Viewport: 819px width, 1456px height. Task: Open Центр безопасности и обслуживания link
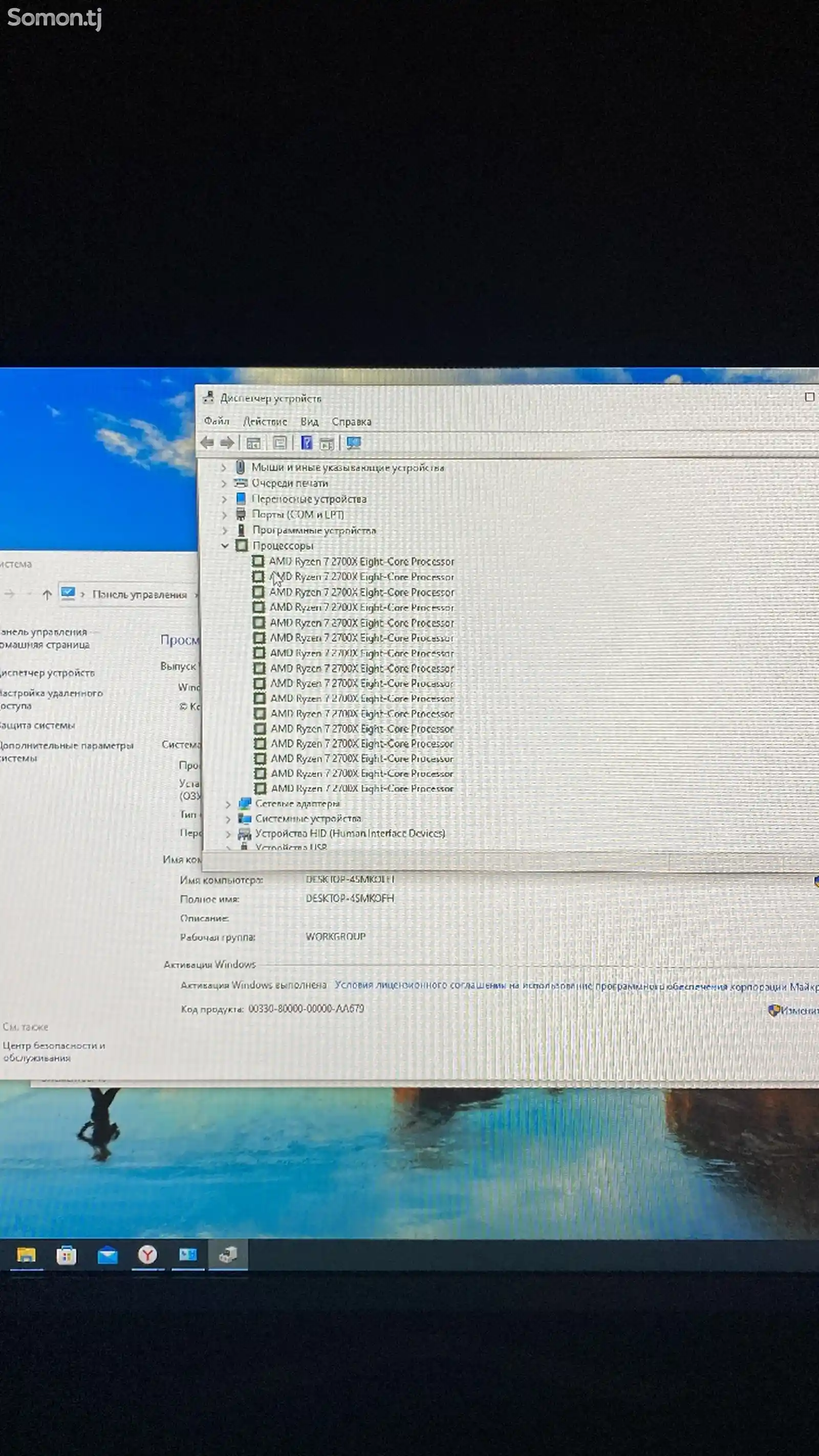tap(54, 1052)
